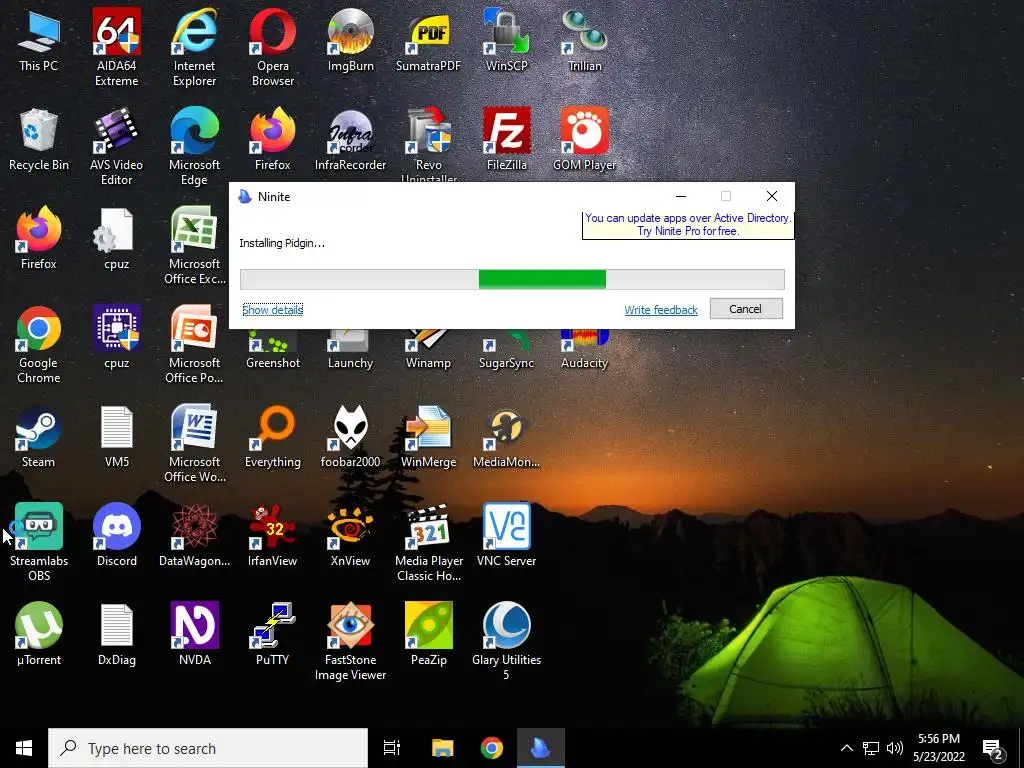Click the PuTTY desktop icon
The width and height of the screenshot is (1024, 768).
(272, 635)
